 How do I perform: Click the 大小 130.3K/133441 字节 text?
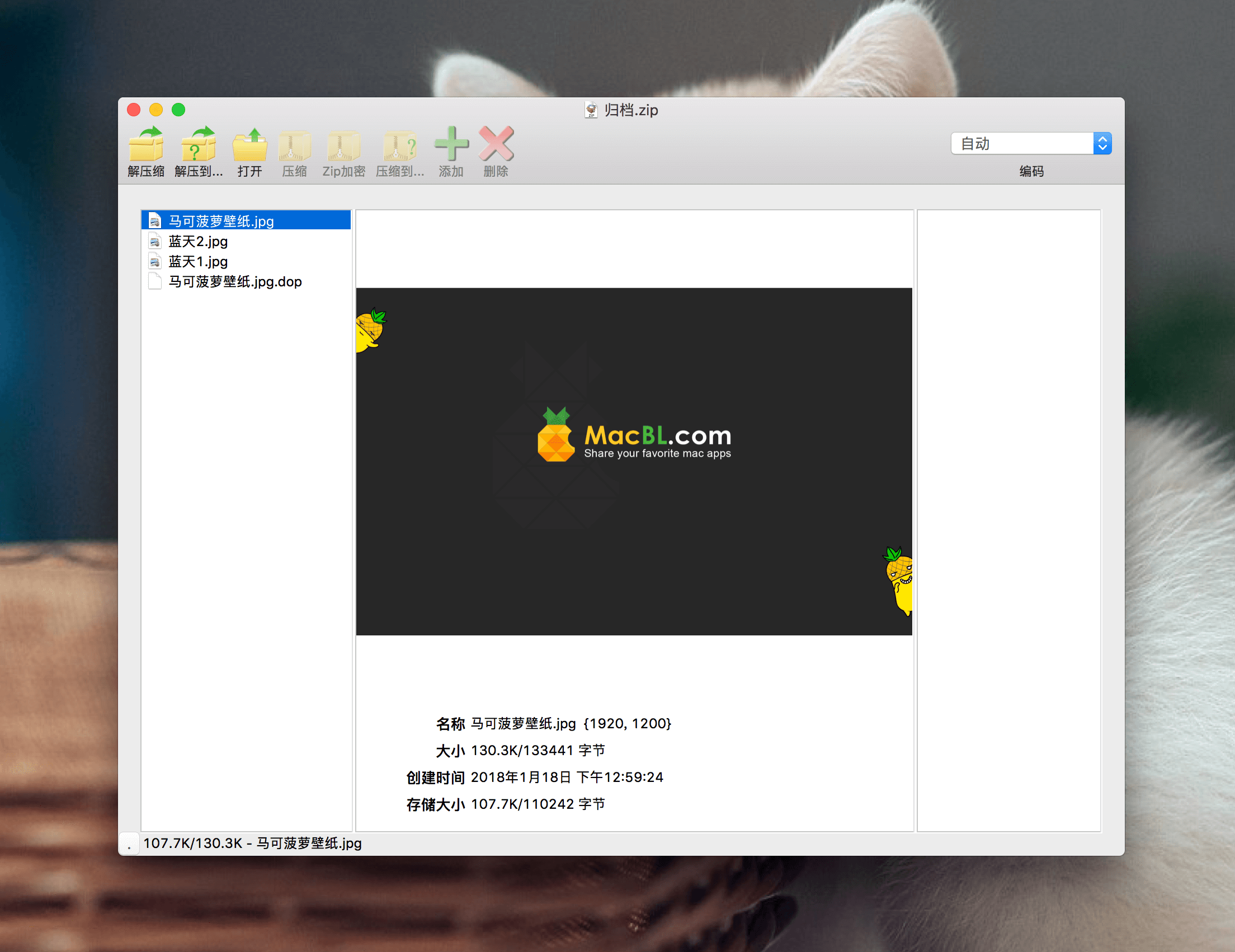(538, 750)
